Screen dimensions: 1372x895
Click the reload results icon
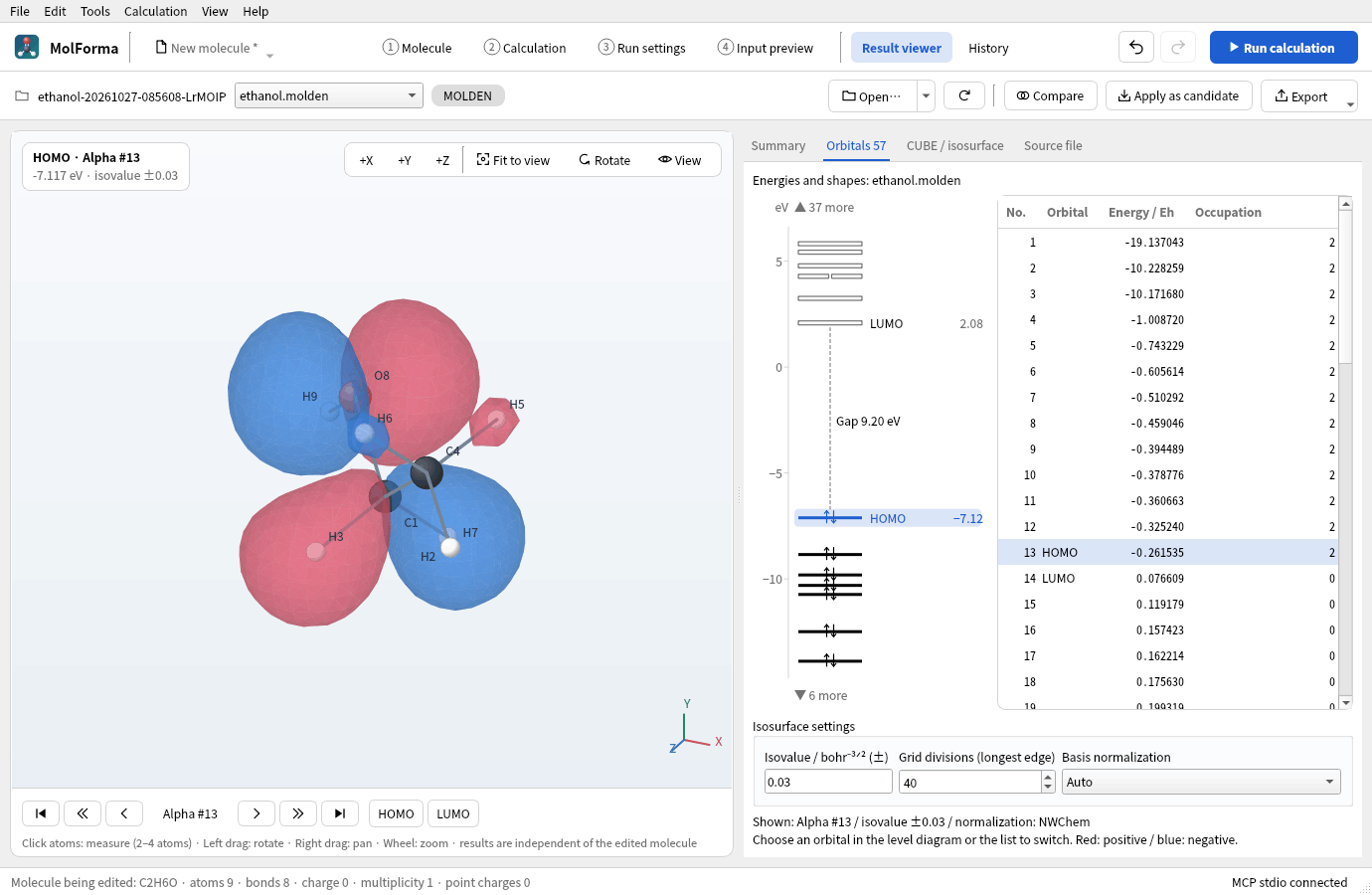964,95
